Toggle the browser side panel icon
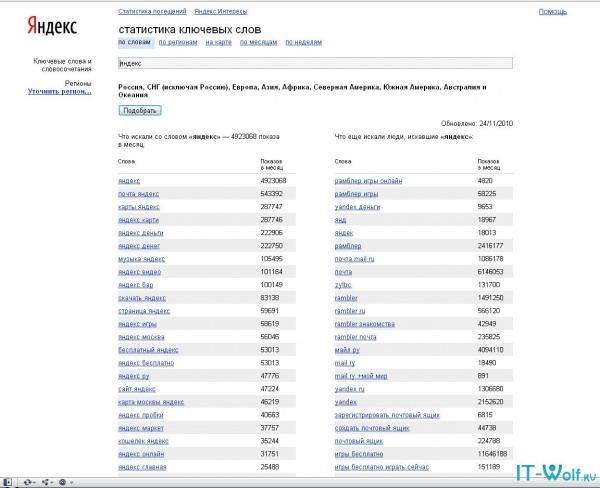600x488 pixels. click(8, 482)
